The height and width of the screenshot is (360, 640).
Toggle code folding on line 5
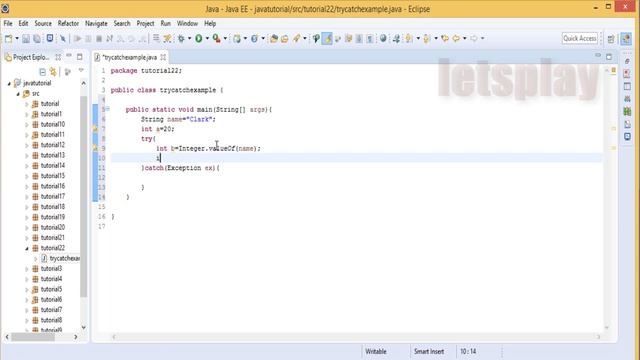click(x=108, y=109)
